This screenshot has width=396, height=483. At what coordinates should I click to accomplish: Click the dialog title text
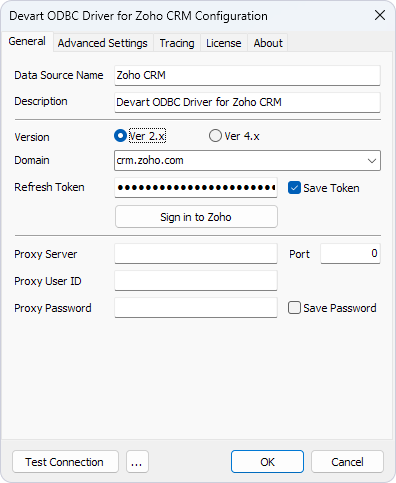click(138, 16)
